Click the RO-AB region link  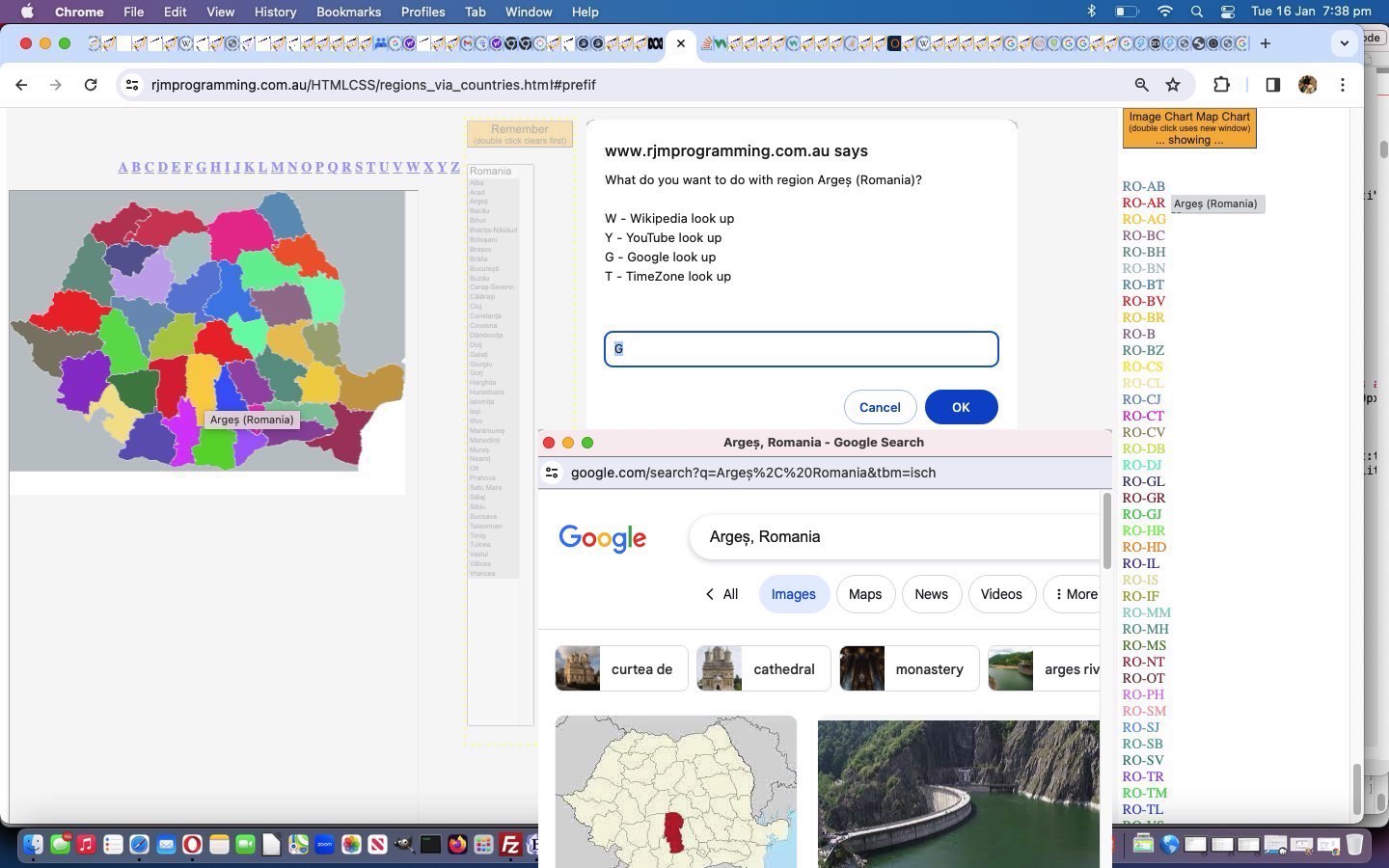tap(1143, 186)
